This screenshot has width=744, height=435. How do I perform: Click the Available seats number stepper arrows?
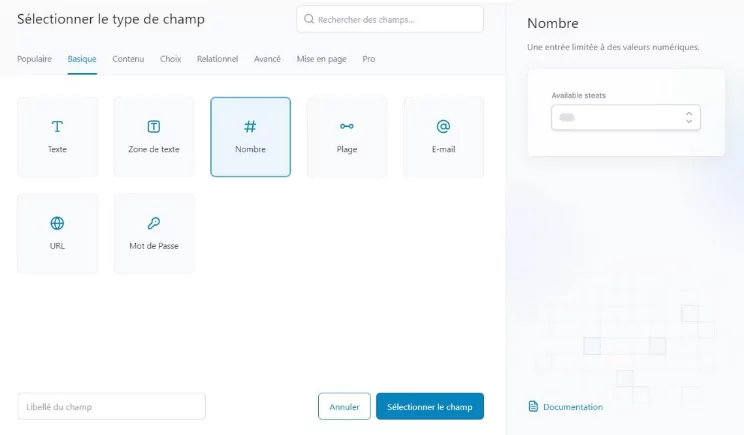[x=689, y=117]
